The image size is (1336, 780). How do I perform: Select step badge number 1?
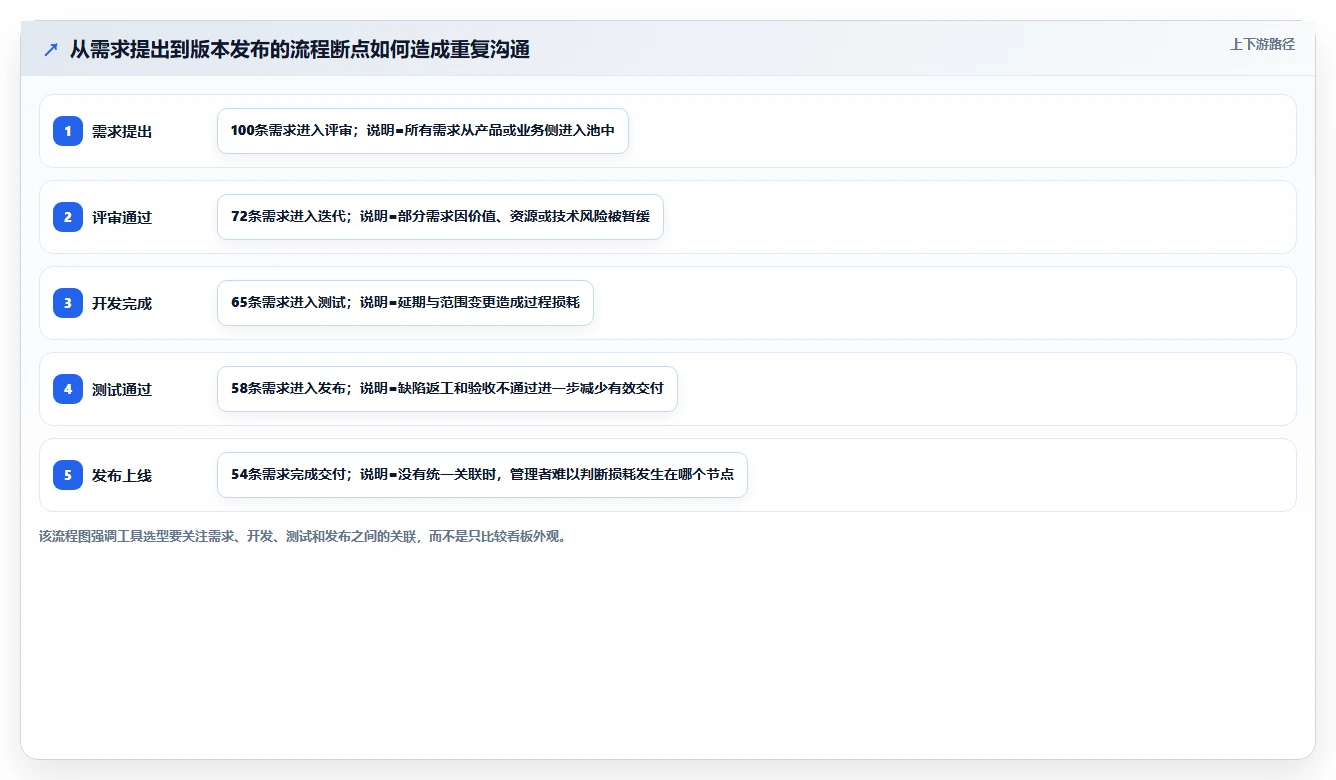(68, 131)
